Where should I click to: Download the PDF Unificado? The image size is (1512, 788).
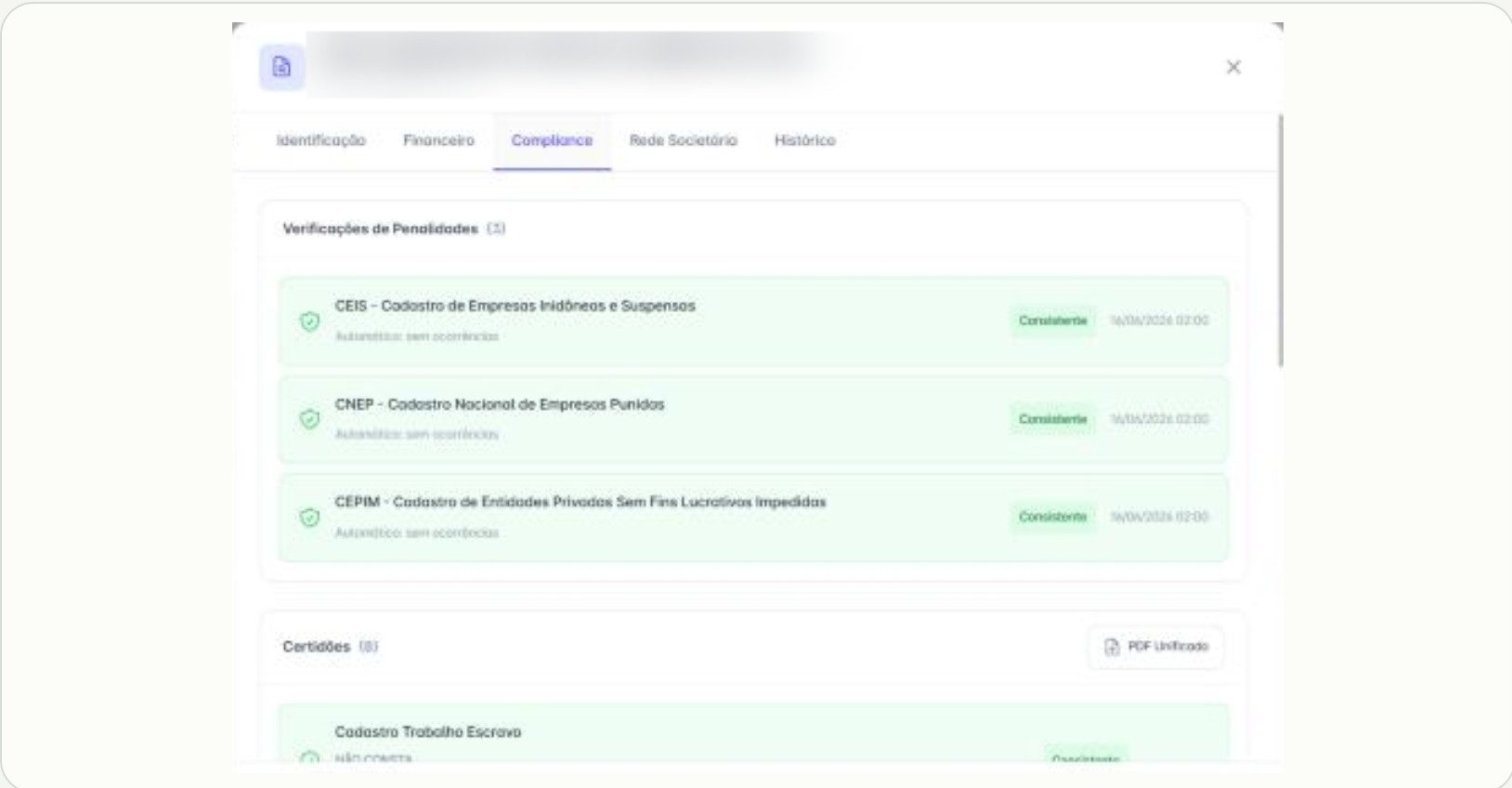1156,647
